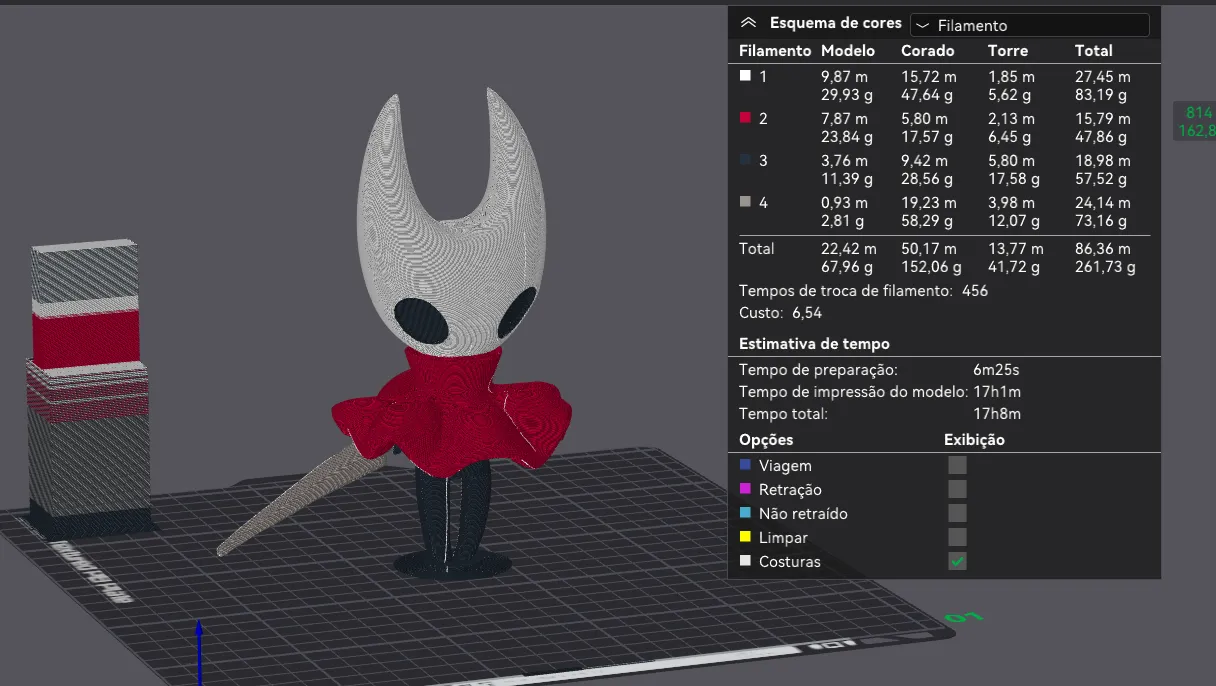This screenshot has width=1216, height=686.
Task: Enable the Viagem display checkbox
Action: coord(957,465)
